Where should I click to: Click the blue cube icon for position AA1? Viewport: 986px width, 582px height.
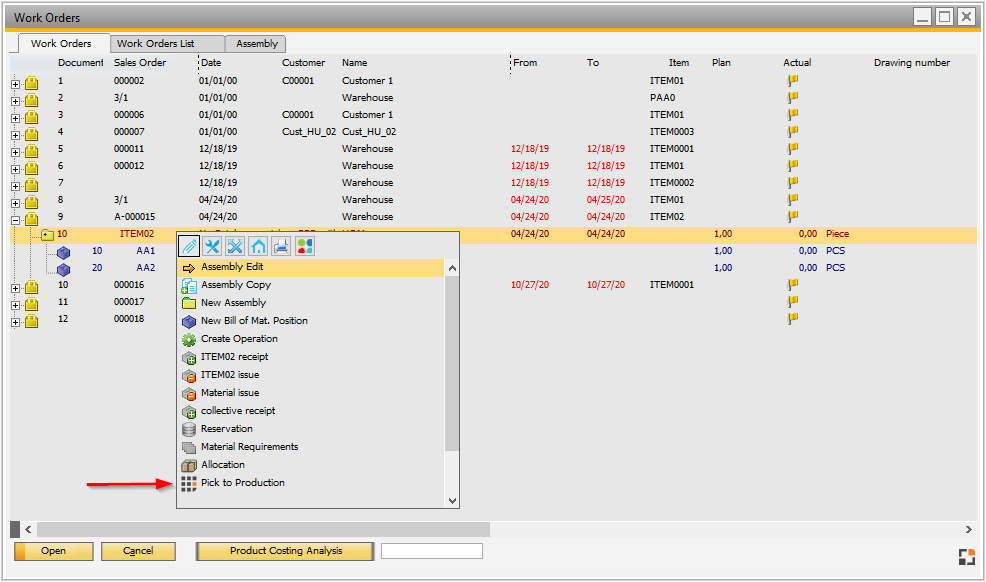pyautogui.click(x=64, y=252)
